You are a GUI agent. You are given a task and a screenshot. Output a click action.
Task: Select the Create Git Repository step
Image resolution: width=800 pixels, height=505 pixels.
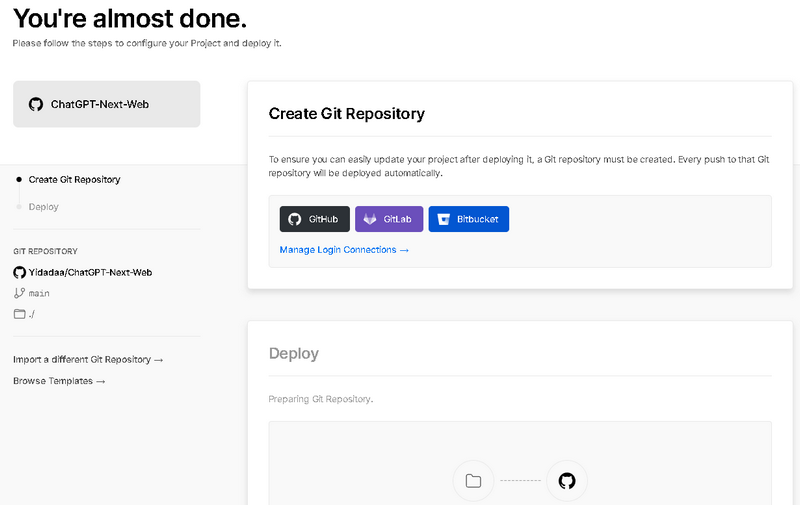(74, 180)
